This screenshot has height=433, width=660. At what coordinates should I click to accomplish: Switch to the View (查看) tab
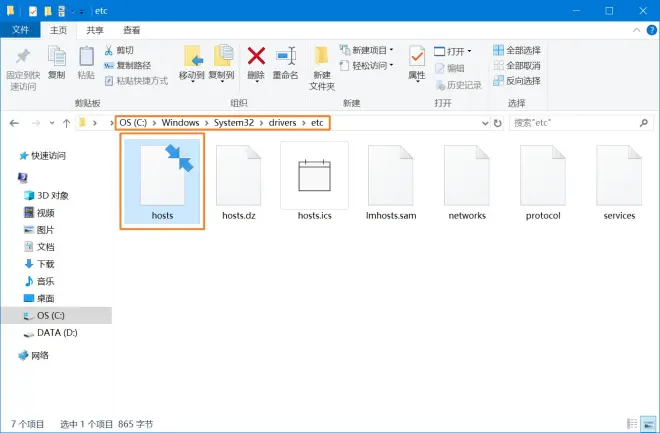[131, 30]
